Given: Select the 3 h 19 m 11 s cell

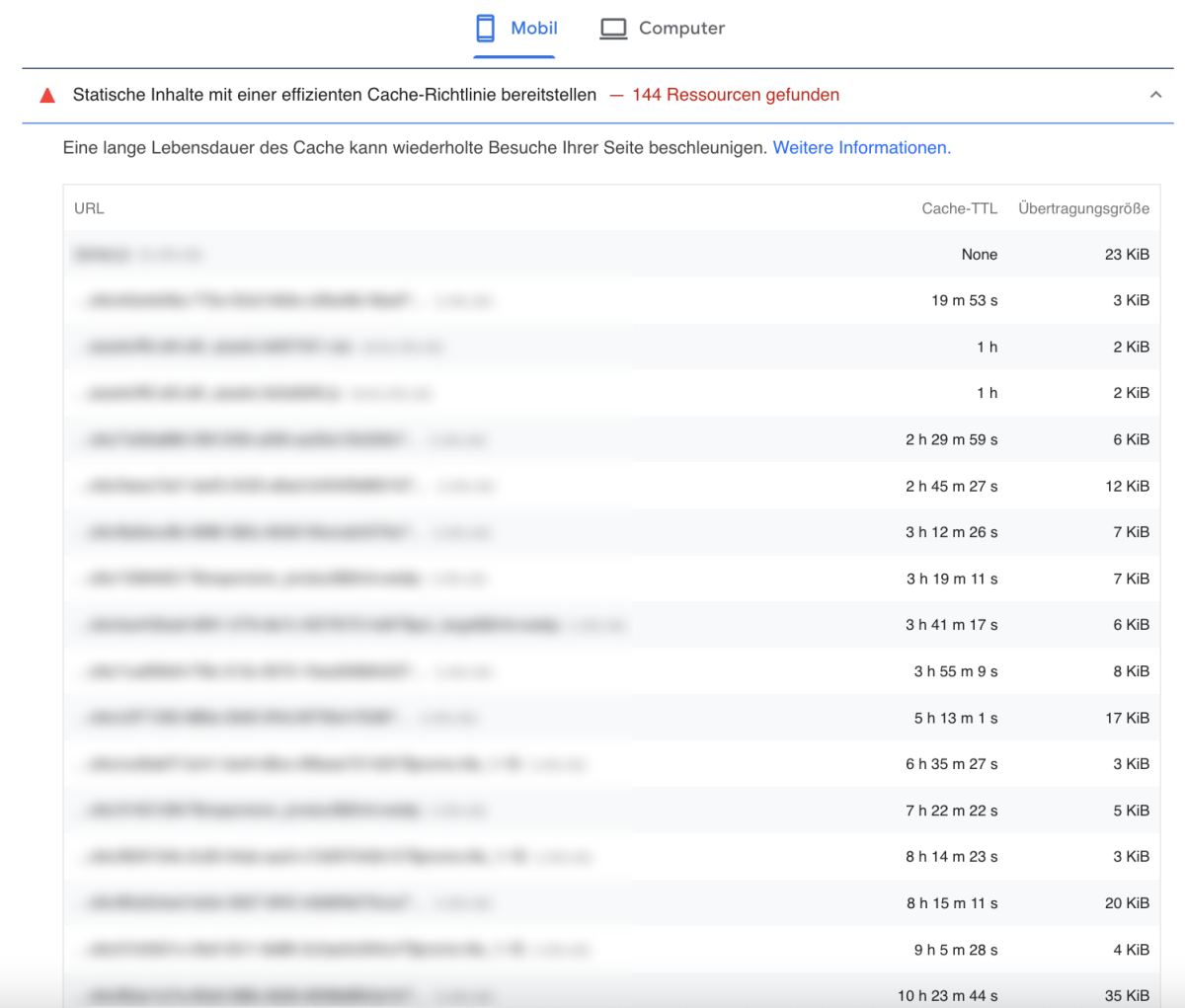Looking at the screenshot, I should [952, 579].
